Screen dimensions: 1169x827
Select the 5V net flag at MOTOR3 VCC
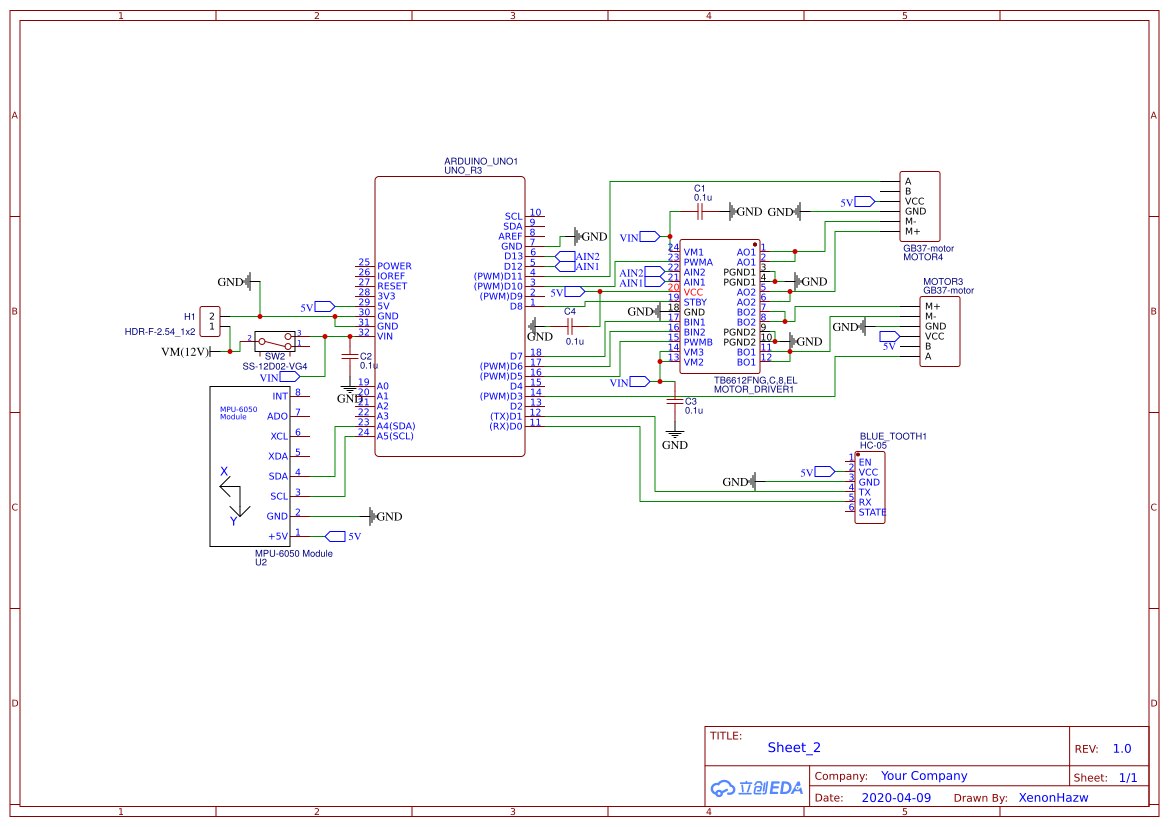tap(891, 336)
